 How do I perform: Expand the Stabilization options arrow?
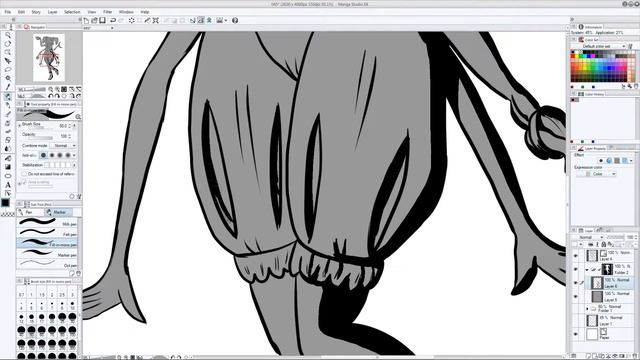click(x=74, y=165)
